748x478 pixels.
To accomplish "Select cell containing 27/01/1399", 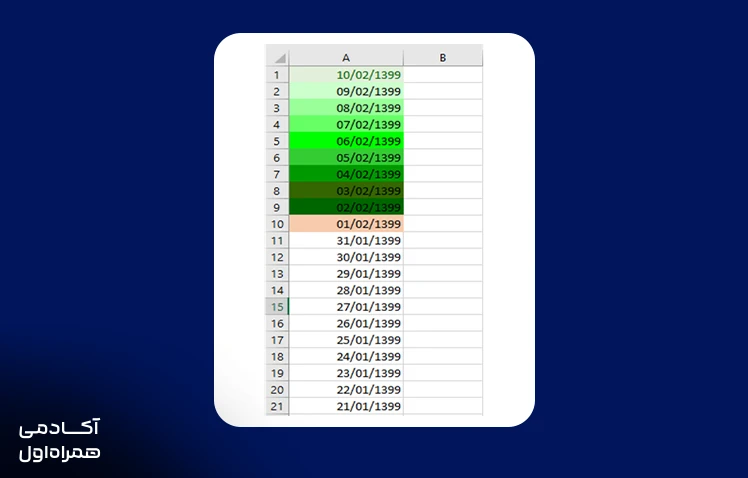I will click(x=346, y=307).
